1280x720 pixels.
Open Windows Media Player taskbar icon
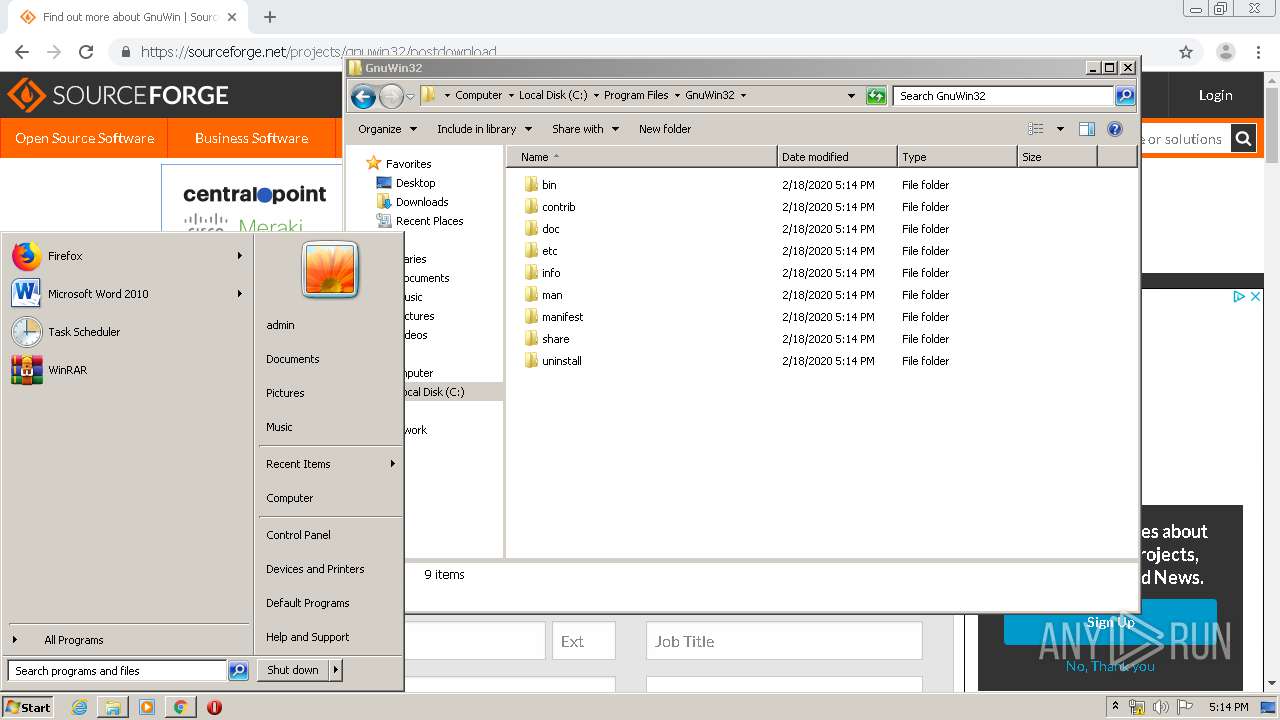147,707
